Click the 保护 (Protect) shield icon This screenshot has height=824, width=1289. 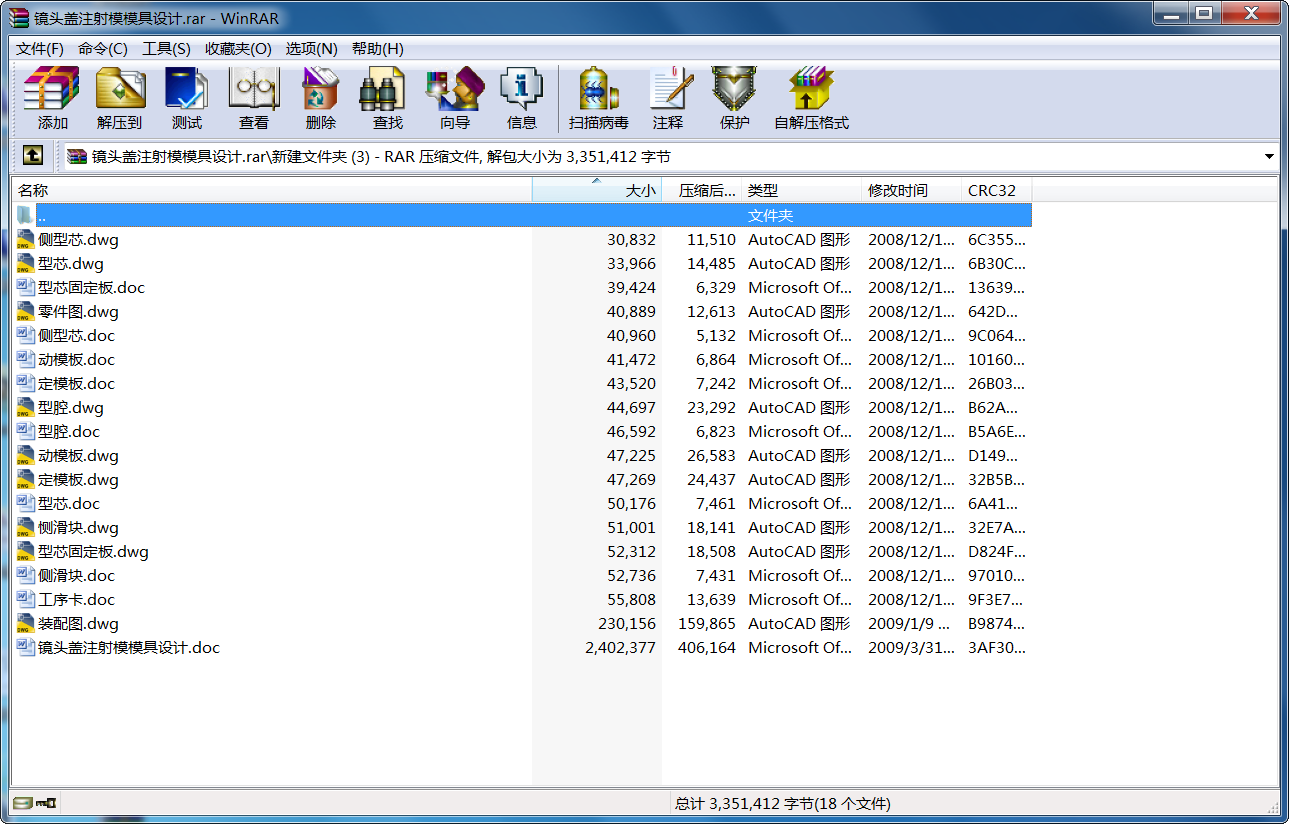(x=734, y=99)
